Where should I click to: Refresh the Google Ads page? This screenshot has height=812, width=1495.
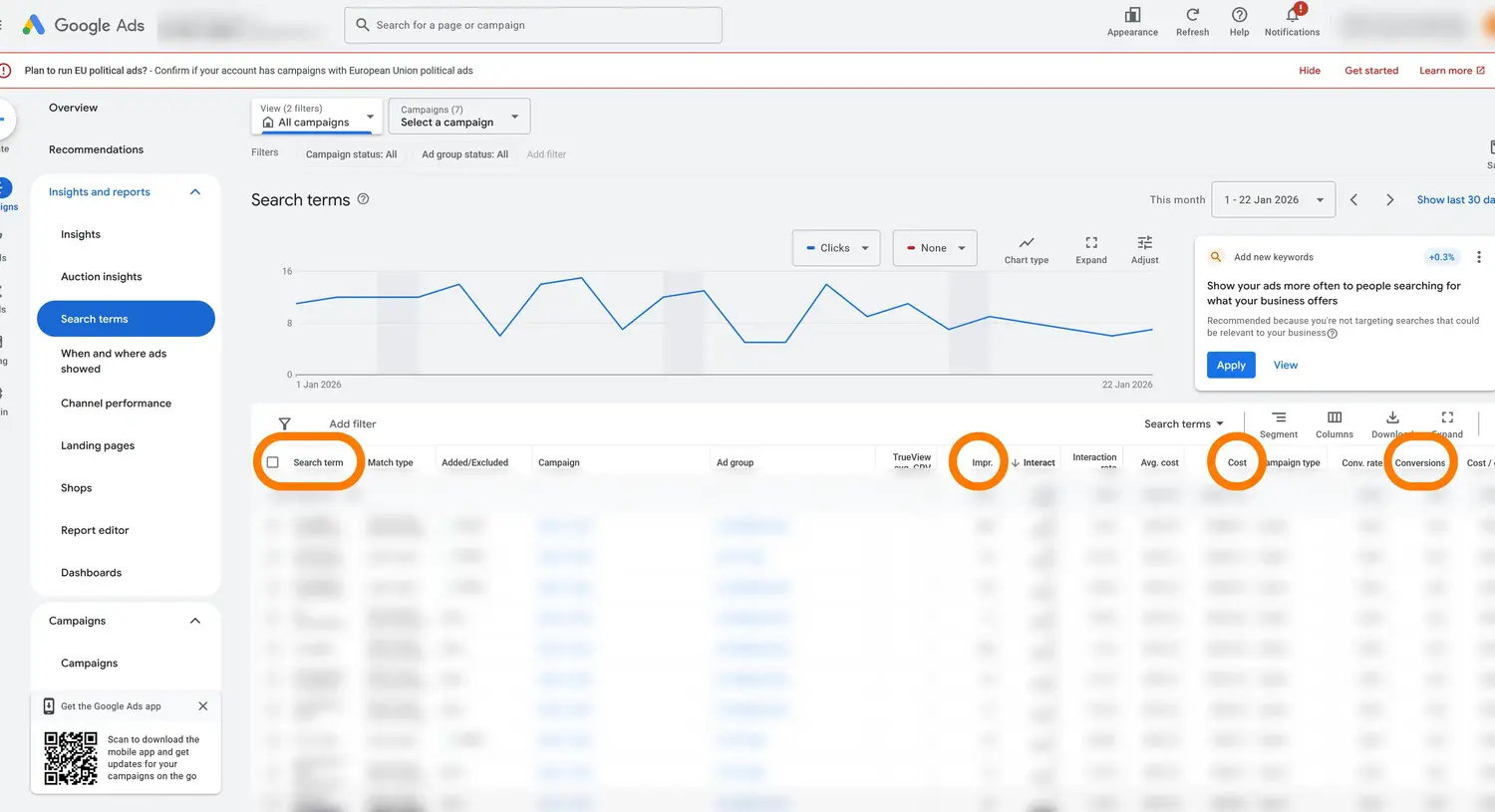point(1192,22)
